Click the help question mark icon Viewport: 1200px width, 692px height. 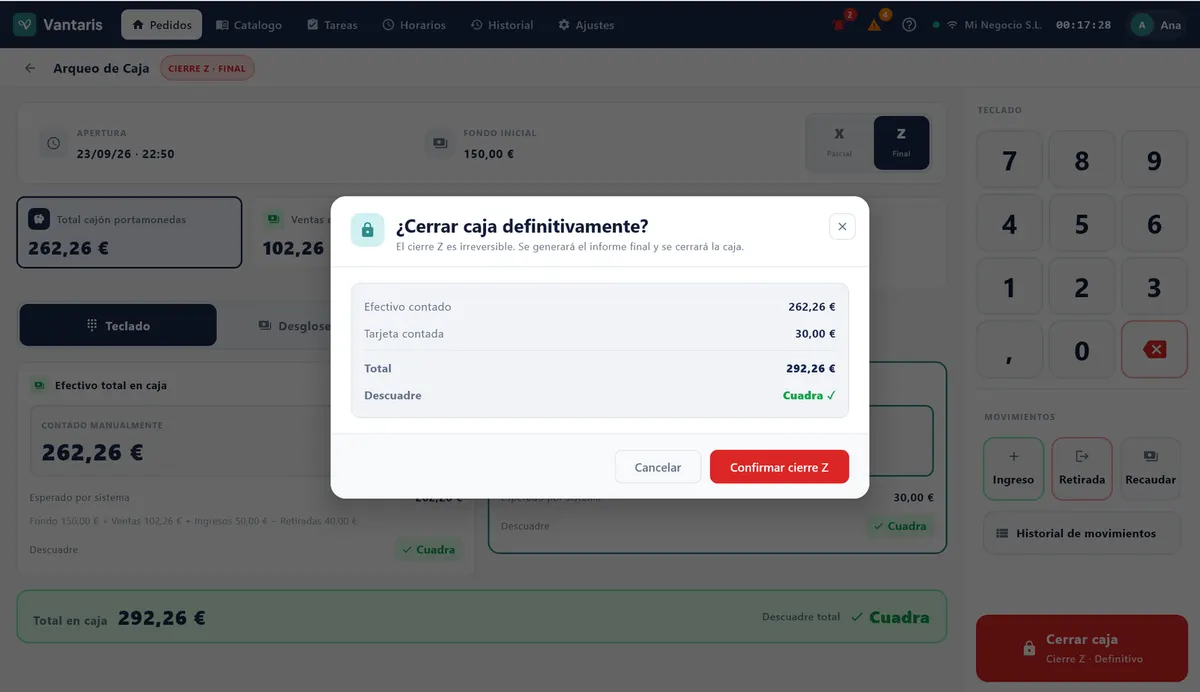coord(909,25)
